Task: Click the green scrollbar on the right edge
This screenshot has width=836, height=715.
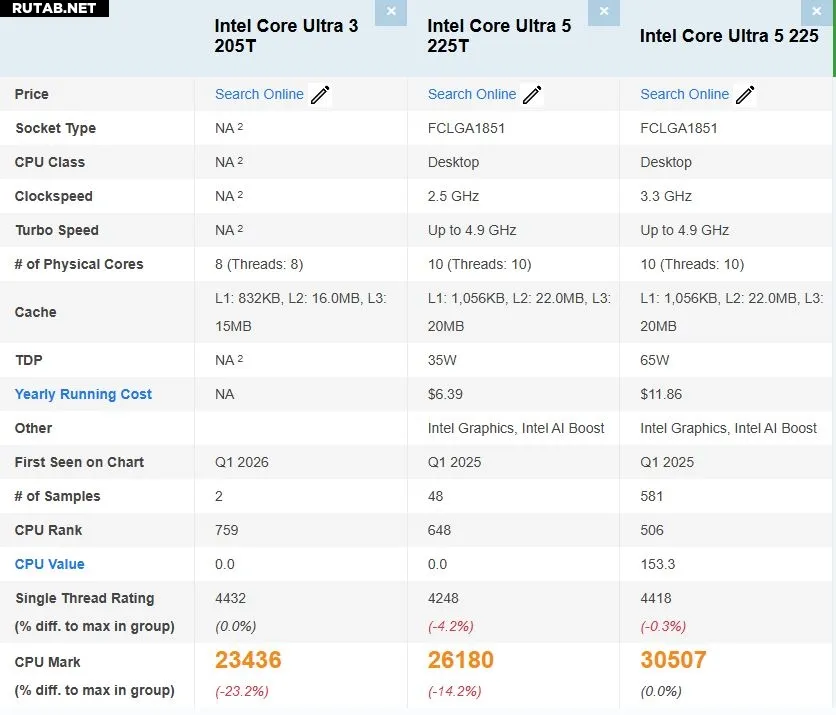Action: [833, 38]
